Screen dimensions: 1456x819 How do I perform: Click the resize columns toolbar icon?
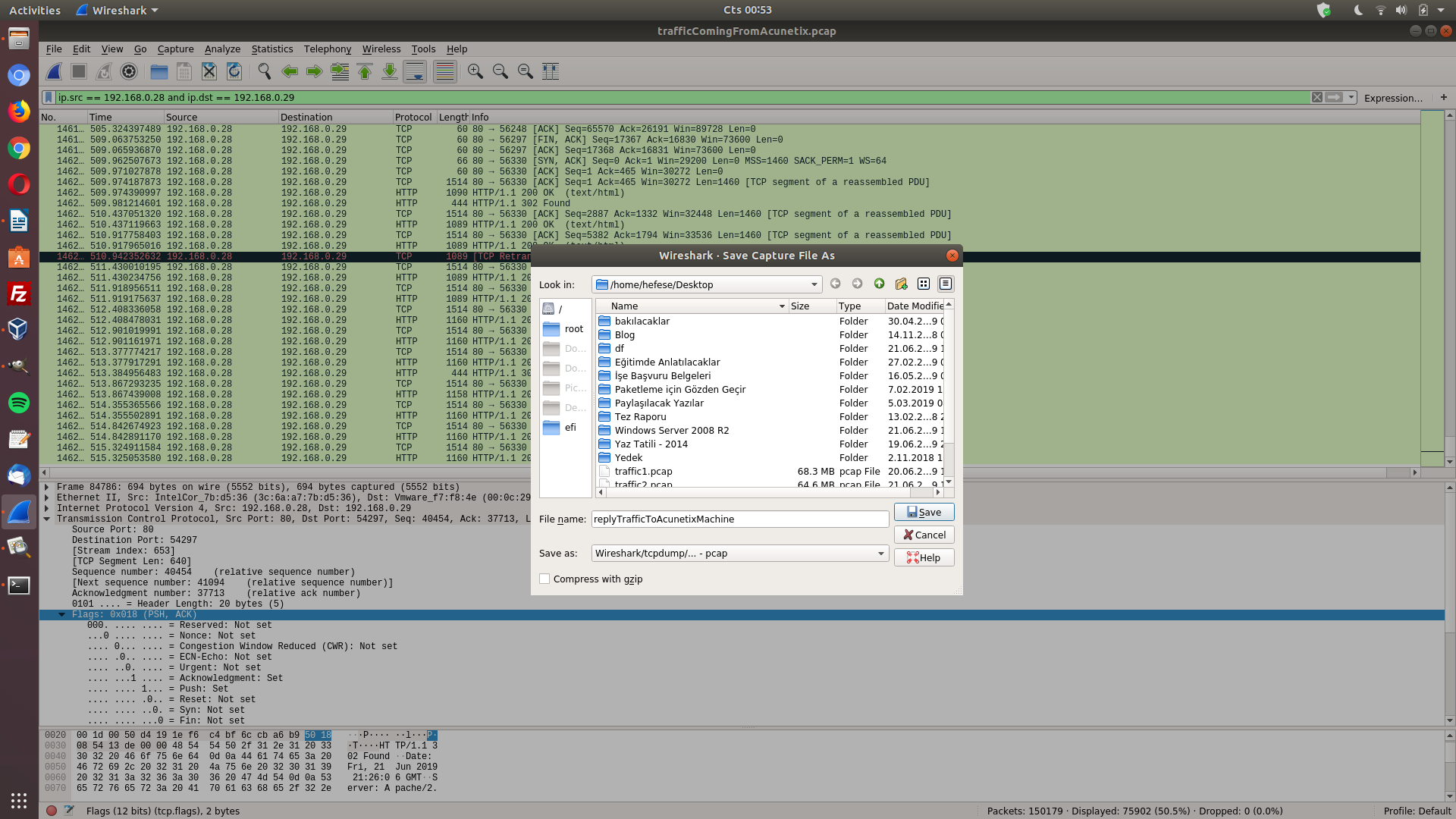click(x=551, y=71)
